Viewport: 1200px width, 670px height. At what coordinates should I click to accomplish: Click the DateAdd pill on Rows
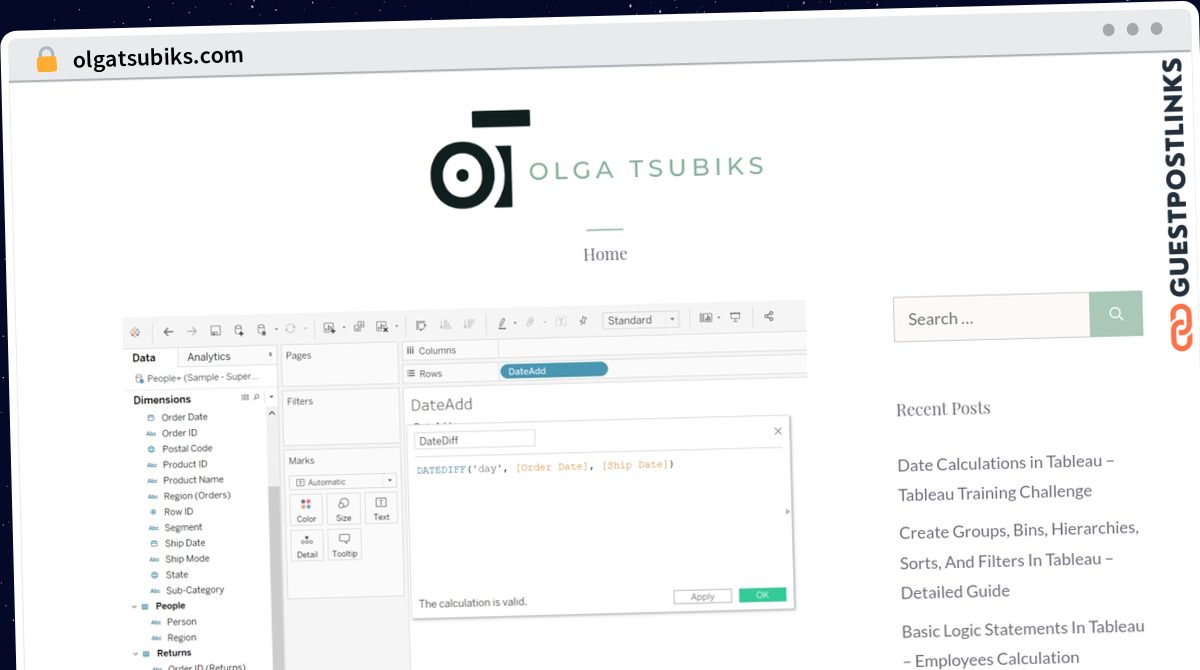tap(554, 370)
